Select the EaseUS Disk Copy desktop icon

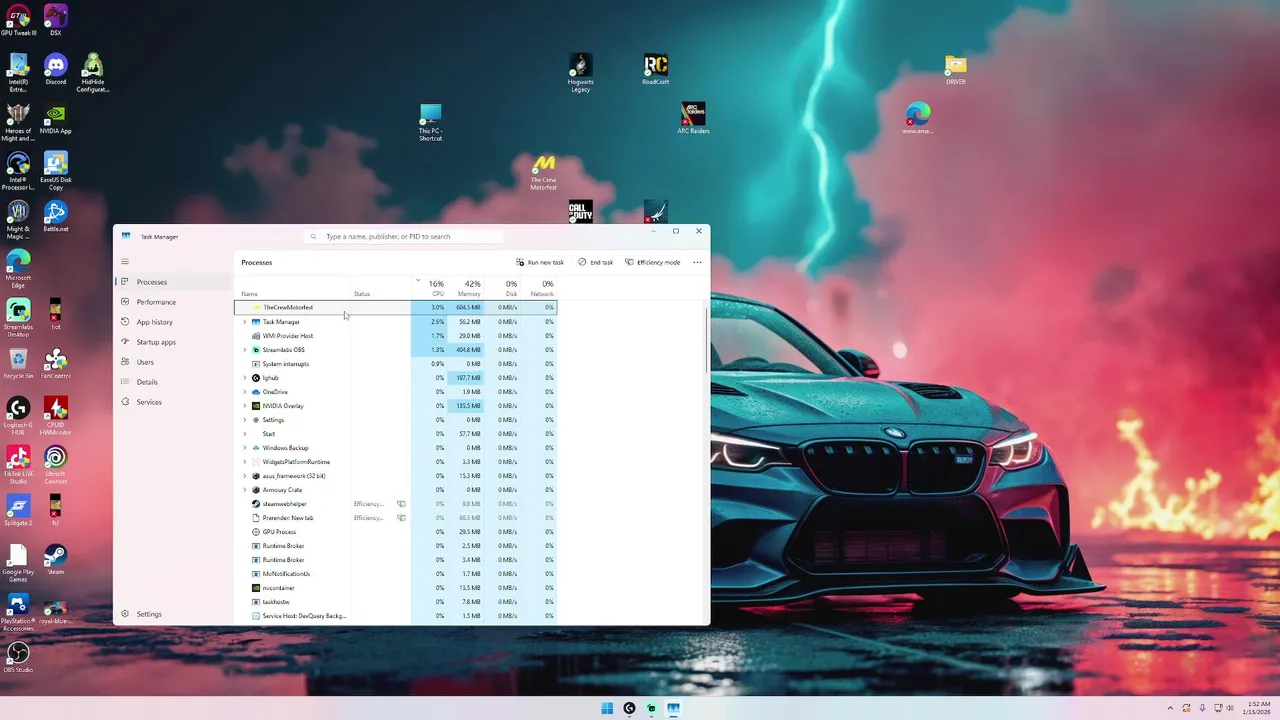pyautogui.click(x=56, y=171)
